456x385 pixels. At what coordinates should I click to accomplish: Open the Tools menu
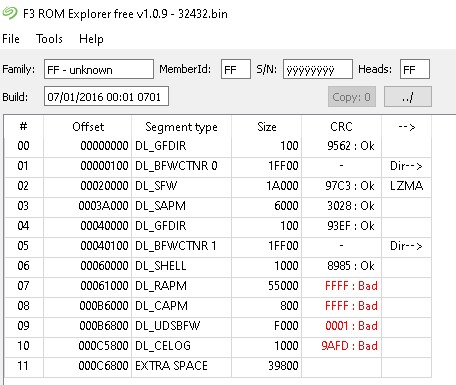pyautogui.click(x=49, y=39)
